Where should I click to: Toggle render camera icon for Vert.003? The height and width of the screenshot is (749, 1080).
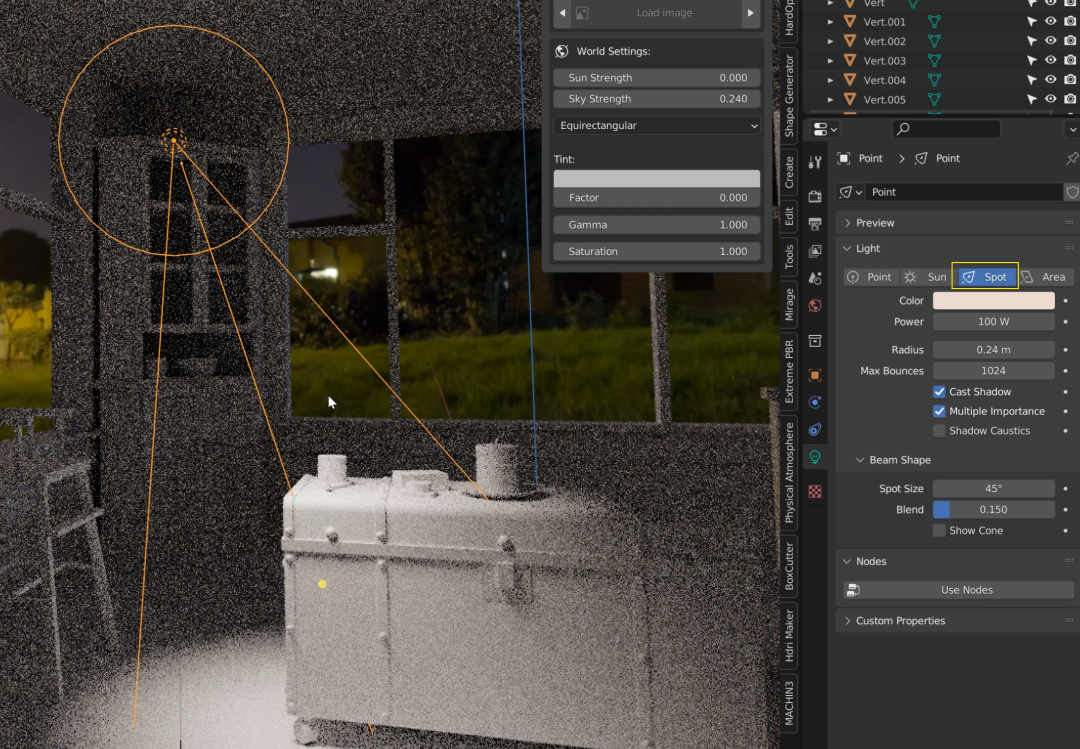click(1070, 61)
